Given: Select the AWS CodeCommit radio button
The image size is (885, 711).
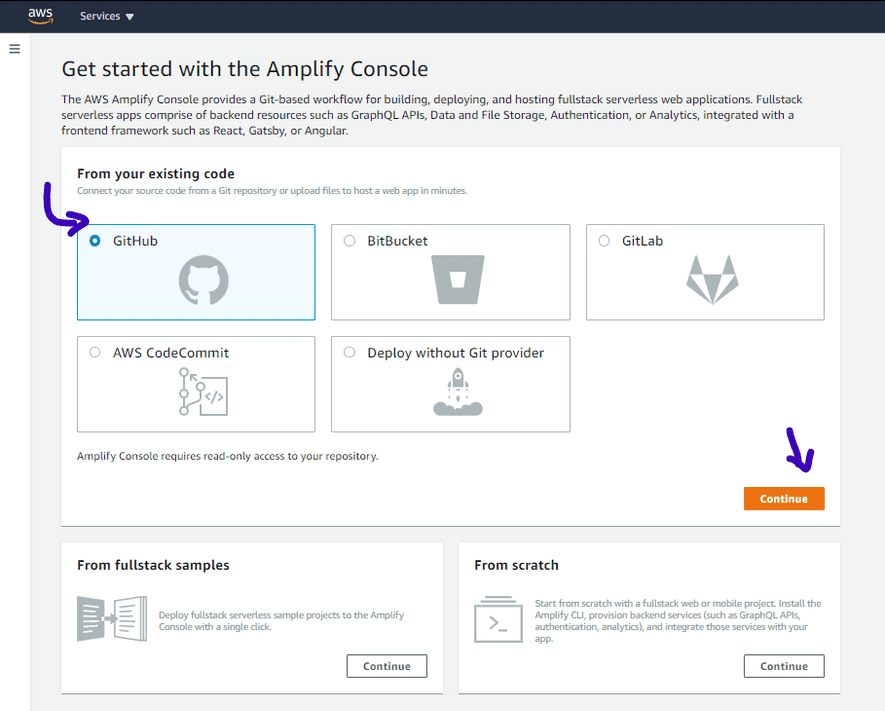Looking at the screenshot, I should [95, 353].
